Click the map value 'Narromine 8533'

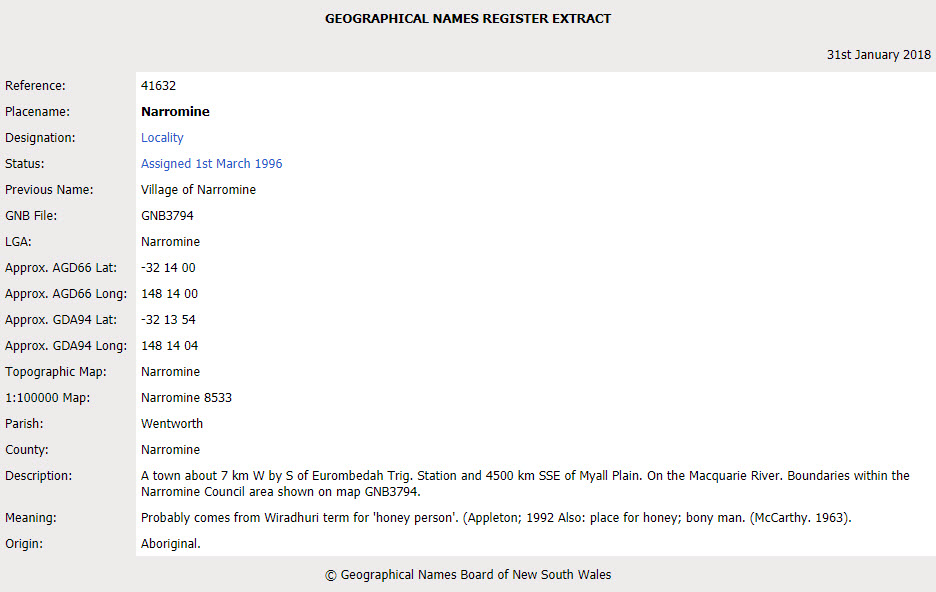coord(186,398)
